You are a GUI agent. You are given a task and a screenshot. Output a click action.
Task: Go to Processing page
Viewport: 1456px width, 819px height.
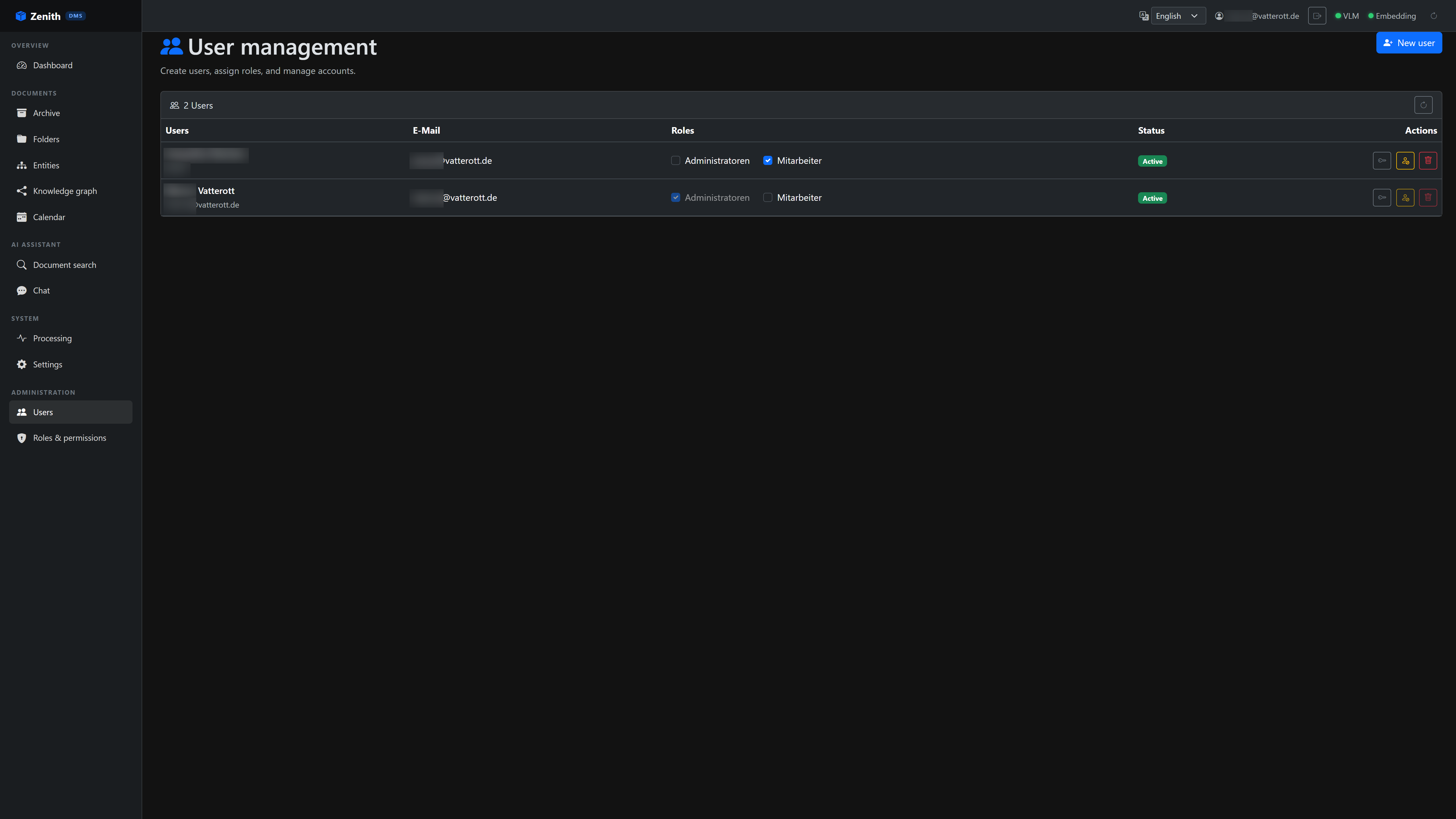[71, 338]
